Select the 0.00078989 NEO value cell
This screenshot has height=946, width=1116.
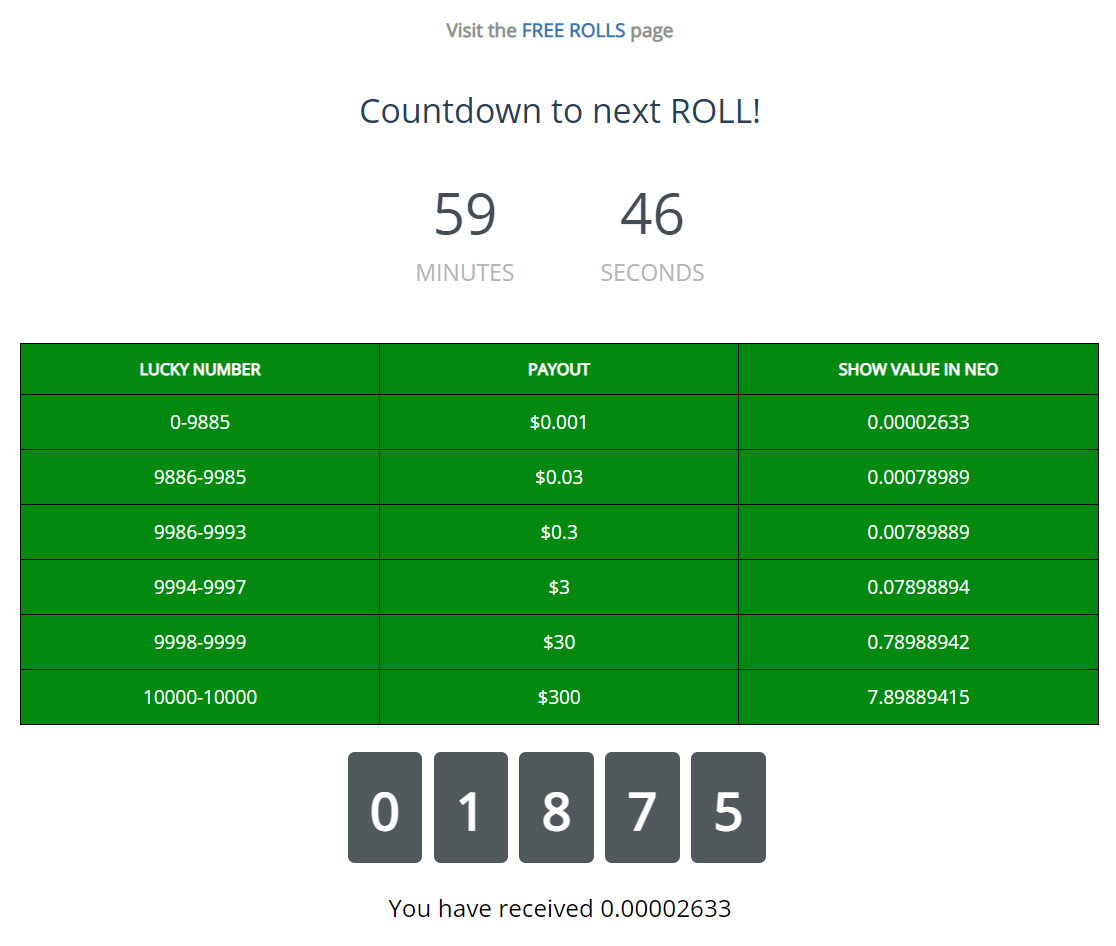pyautogui.click(x=918, y=477)
